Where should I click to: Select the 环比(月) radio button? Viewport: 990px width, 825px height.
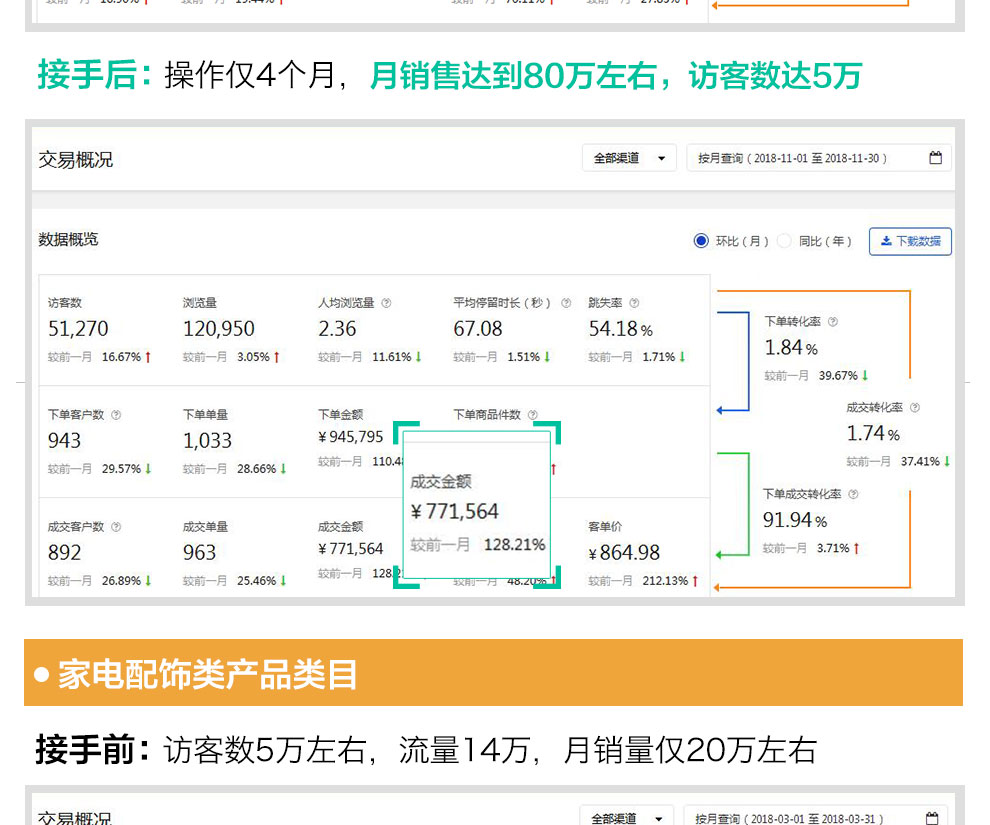pyautogui.click(x=701, y=240)
